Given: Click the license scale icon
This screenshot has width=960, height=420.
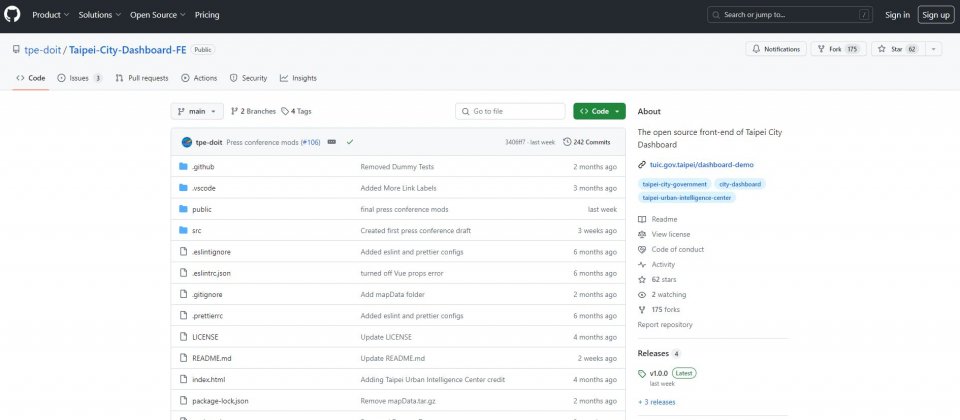Looking at the screenshot, I should coord(642,234).
